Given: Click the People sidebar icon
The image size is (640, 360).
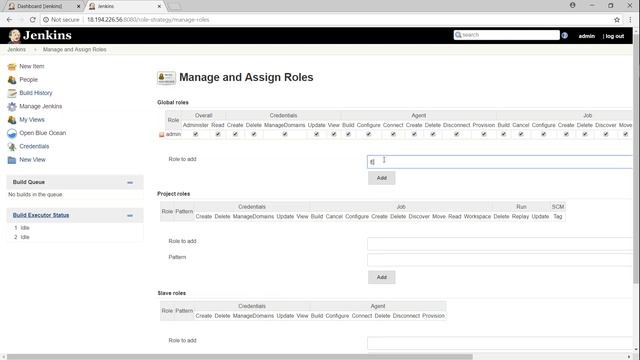Looking at the screenshot, I should pos(12,80).
